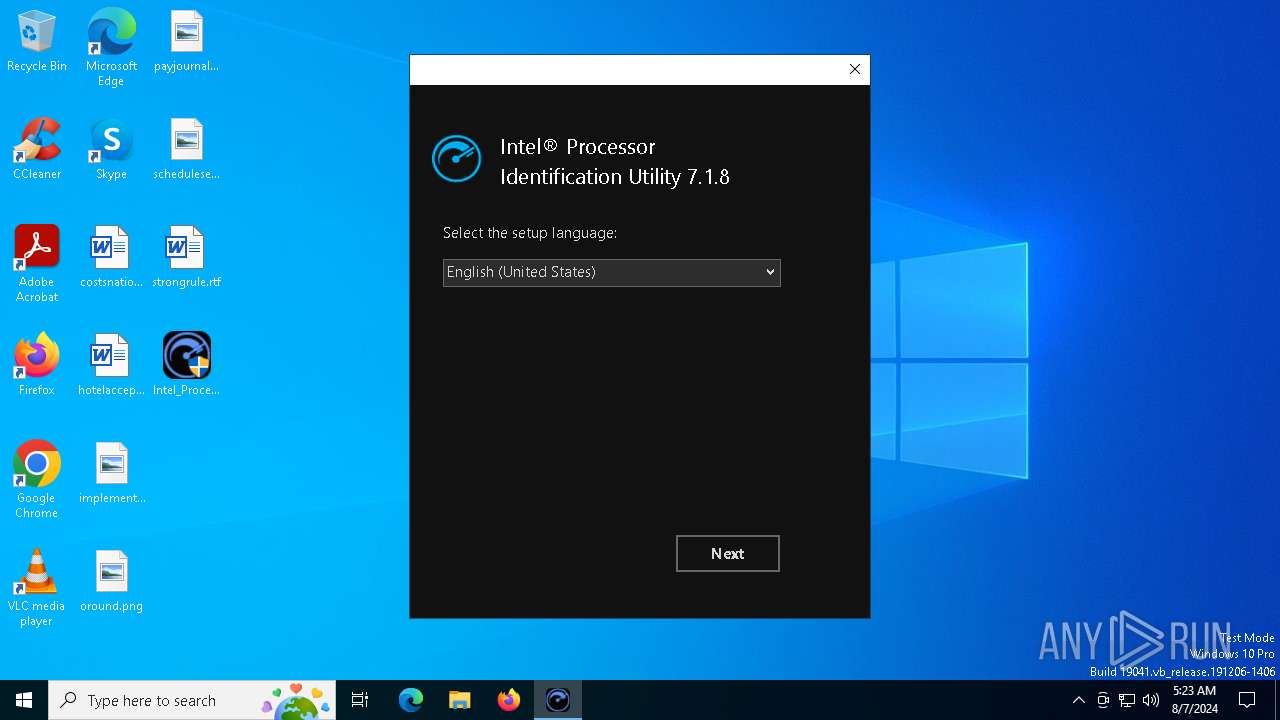Select schedulese image file on desktop
Viewport: 1280px width, 720px height.
(x=186, y=149)
